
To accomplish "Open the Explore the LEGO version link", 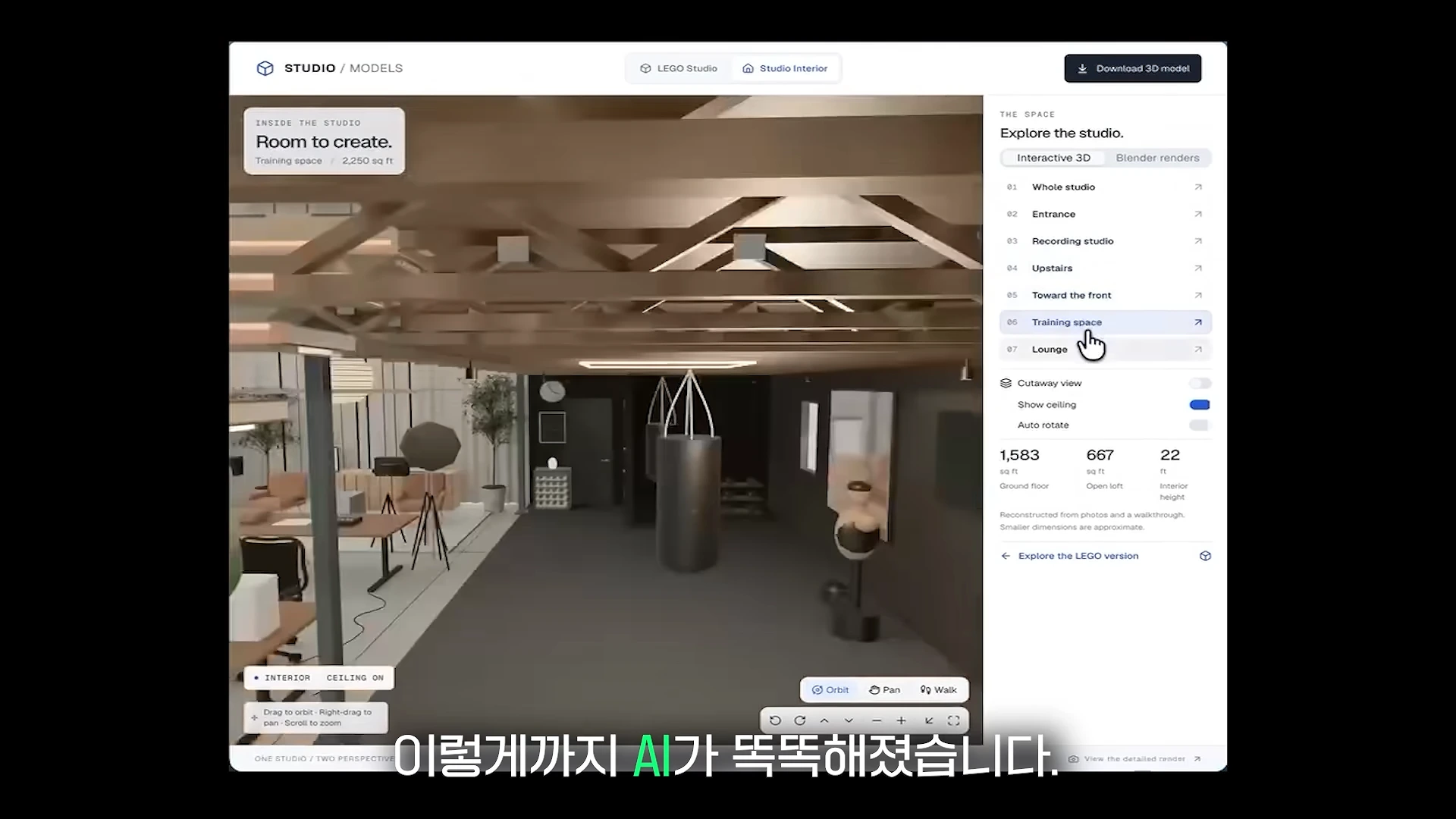I will 1078,556.
